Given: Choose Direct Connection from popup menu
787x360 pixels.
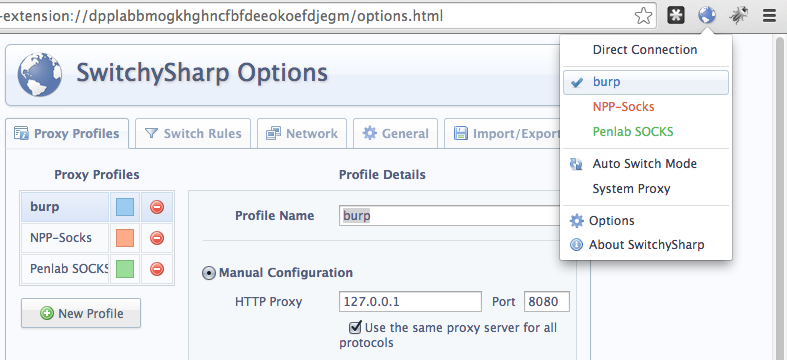Looking at the screenshot, I should (645, 50).
